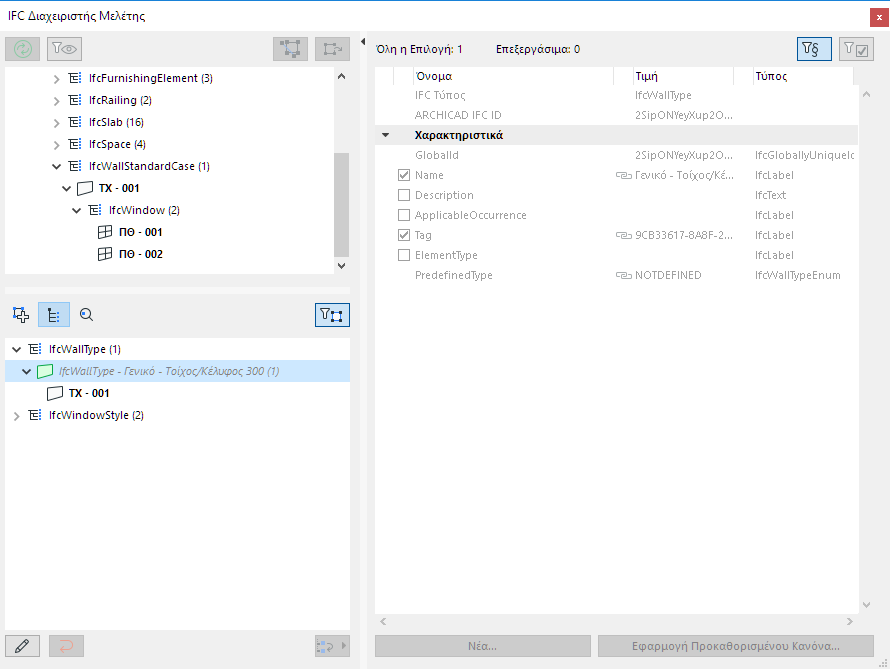Click the IfcWindowStyle group icon
The height and width of the screenshot is (669, 890).
point(35,415)
